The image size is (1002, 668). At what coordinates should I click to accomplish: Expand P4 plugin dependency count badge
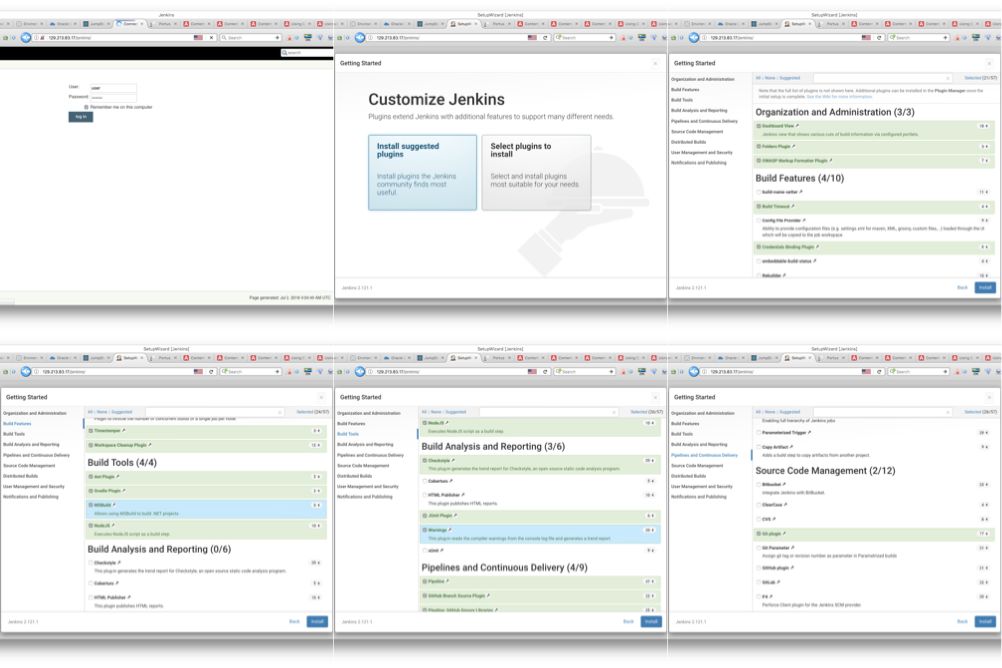984,597
